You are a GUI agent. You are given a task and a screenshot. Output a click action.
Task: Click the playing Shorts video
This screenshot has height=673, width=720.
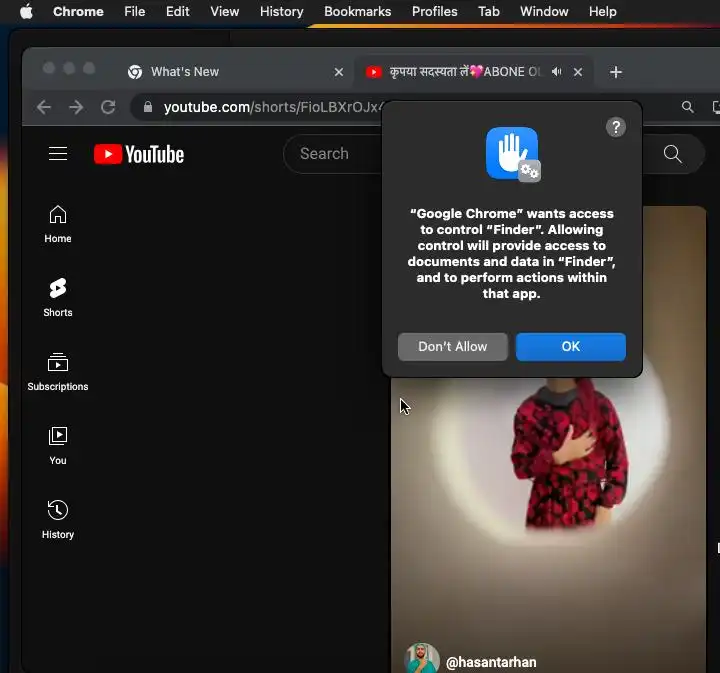(x=549, y=505)
